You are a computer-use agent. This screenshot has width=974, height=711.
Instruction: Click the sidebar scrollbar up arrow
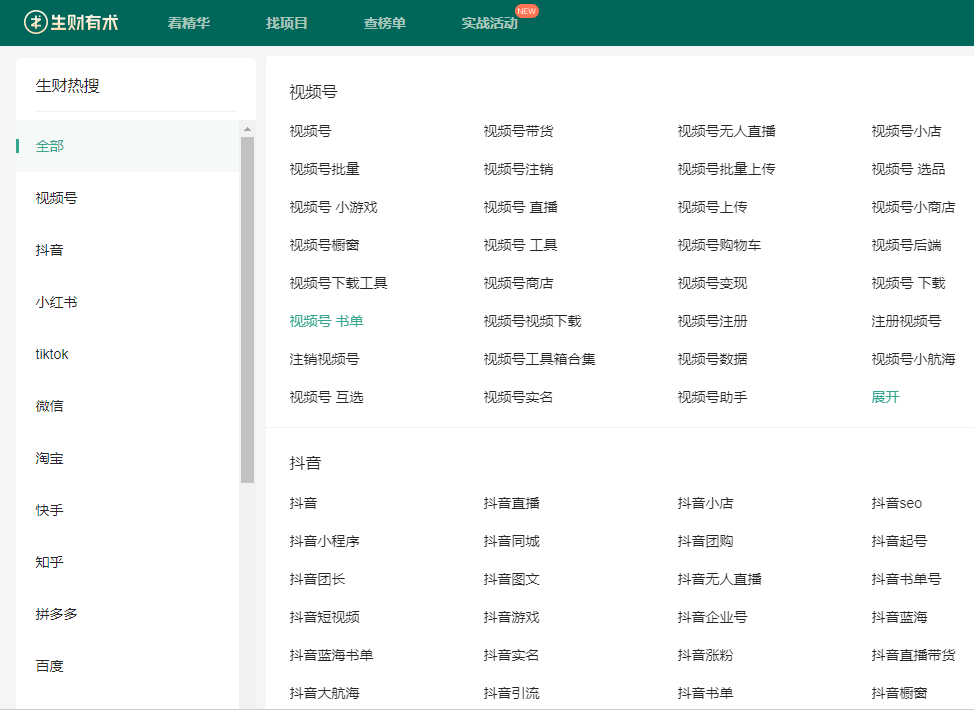pyautogui.click(x=247, y=129)
